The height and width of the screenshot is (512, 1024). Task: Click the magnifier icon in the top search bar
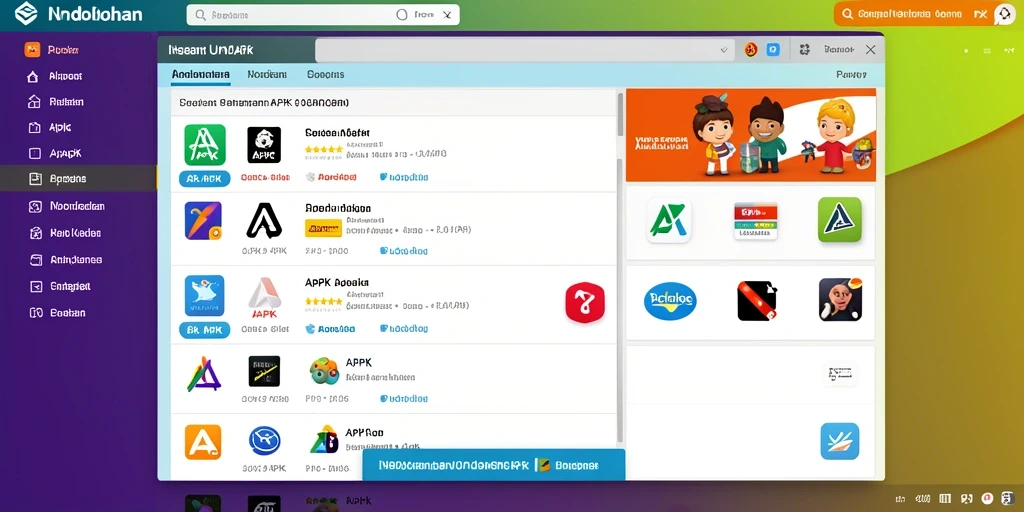click(x=200, y=14)
